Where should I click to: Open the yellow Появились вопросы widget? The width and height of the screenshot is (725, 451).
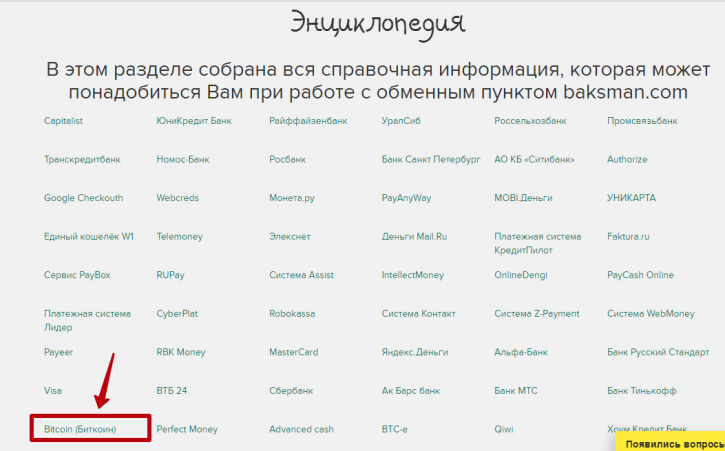(x=670, y=443)
